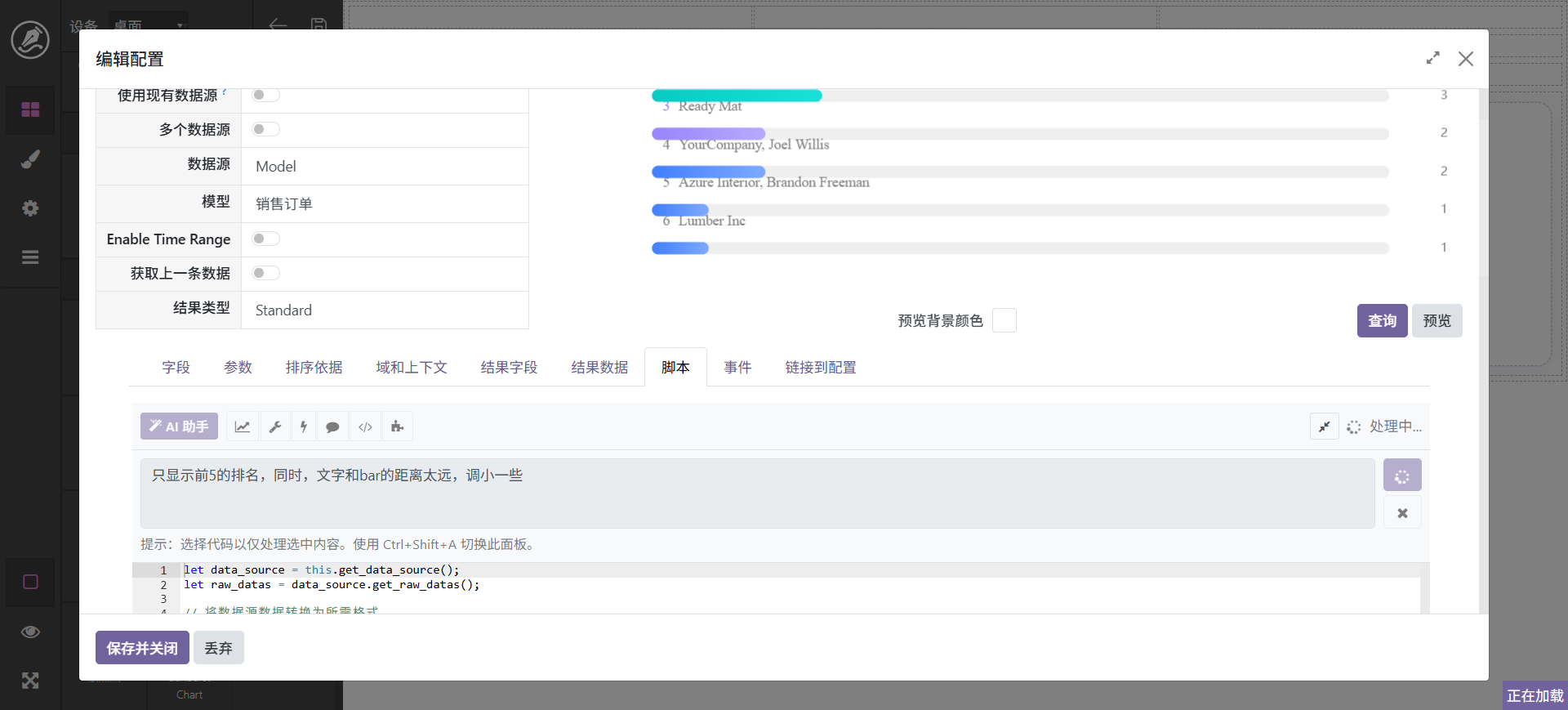Screen dimensions: 1568x710
Task: Click the 保存并关闭 button
Action: 142,648
